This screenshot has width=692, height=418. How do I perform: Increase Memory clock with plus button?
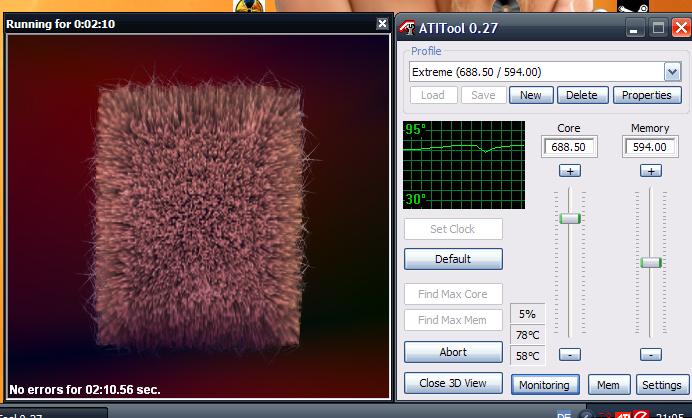(x=651, y=171)
